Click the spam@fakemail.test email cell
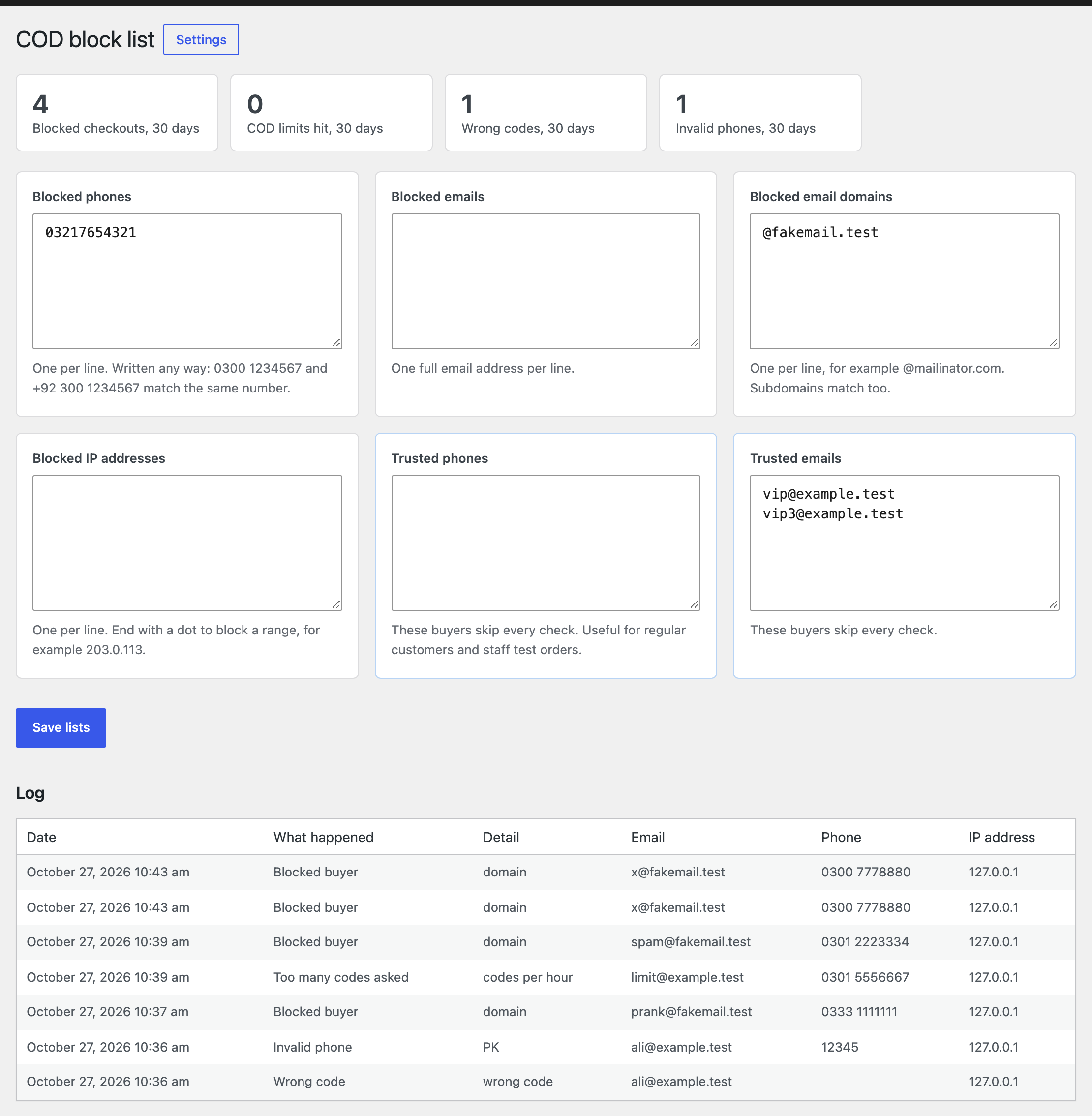The image size is (1092, 1116). click(x=691, y=942)
